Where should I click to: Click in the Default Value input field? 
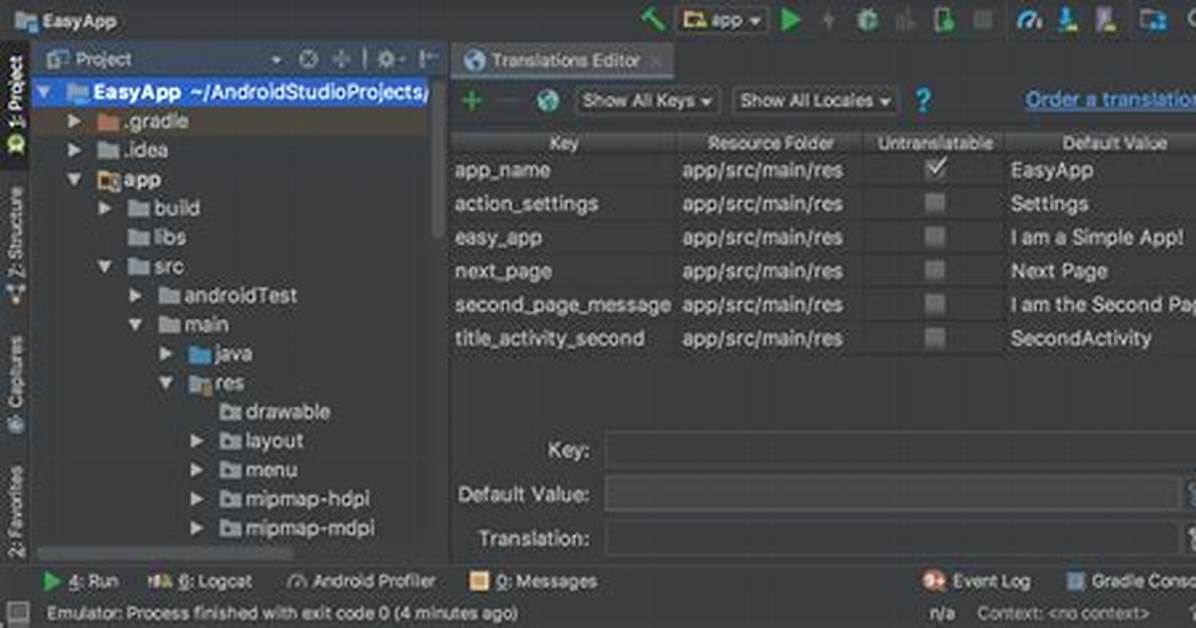(891, 494)
